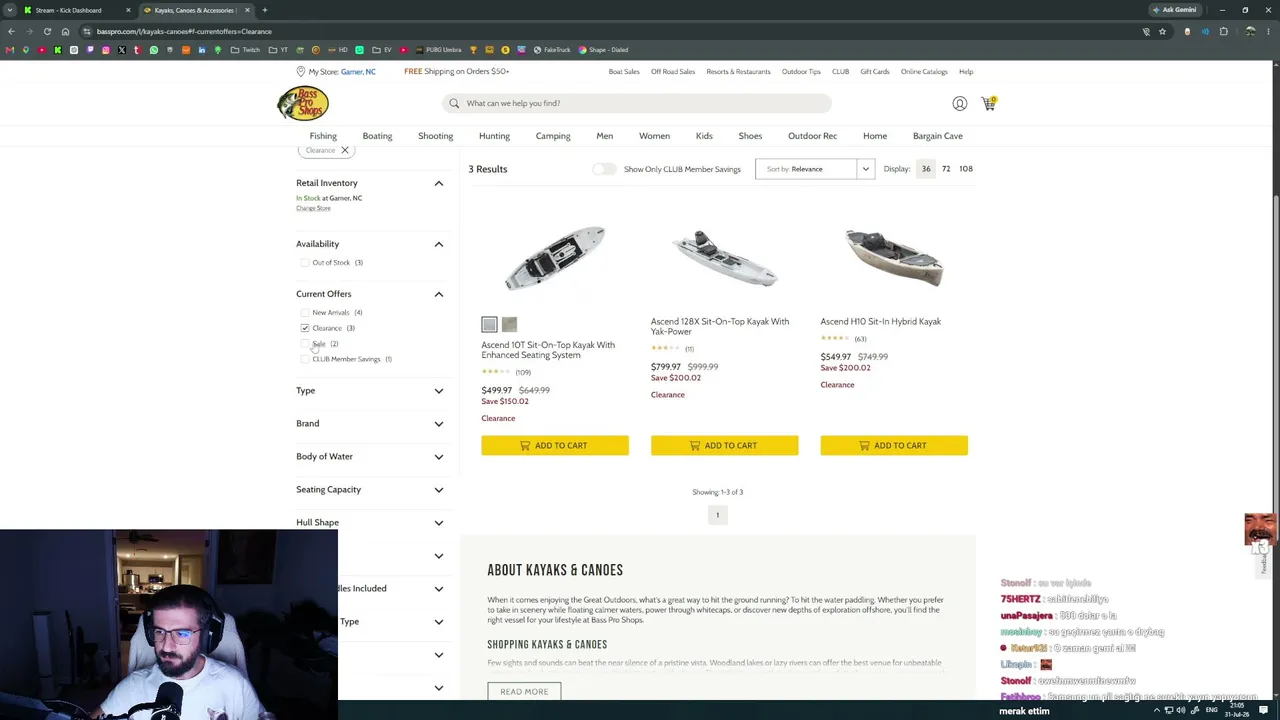
Task: Open the Bargain Cave menu
Action: pos(937,136)
